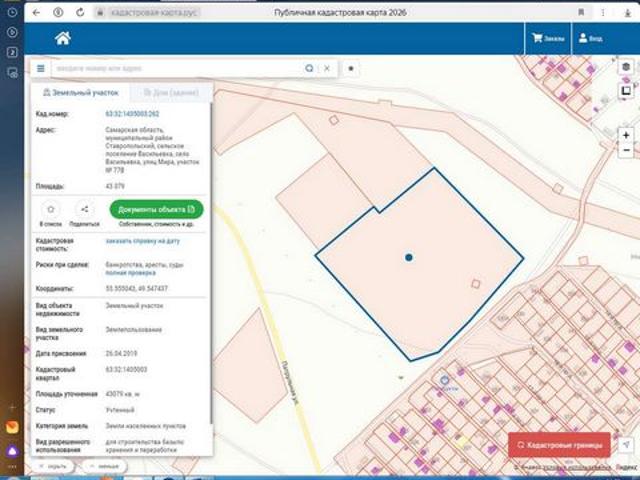This screenshot has height=480, width=640.
Task: Click the green Документы объекта button
Action: pos(156,209)
